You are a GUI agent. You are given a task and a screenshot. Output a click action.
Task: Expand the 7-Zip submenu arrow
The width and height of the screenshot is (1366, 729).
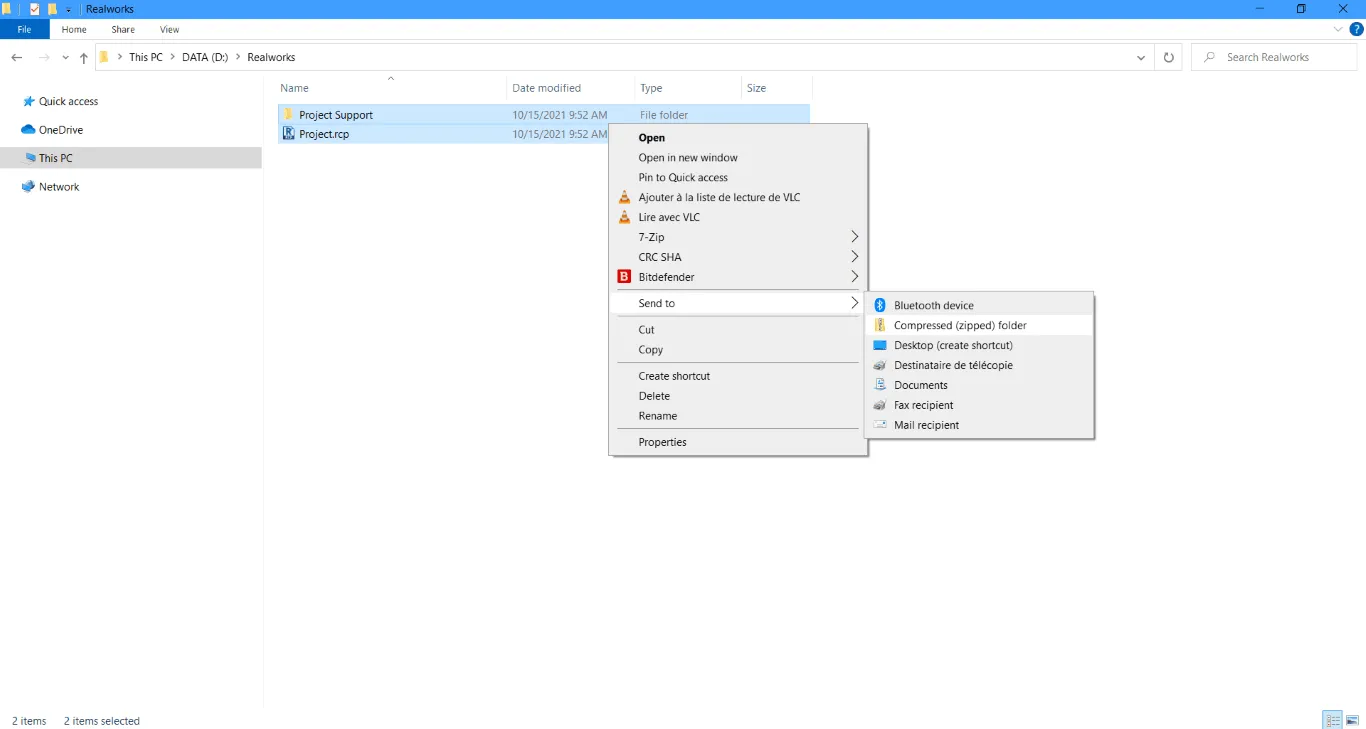(854, 237)
